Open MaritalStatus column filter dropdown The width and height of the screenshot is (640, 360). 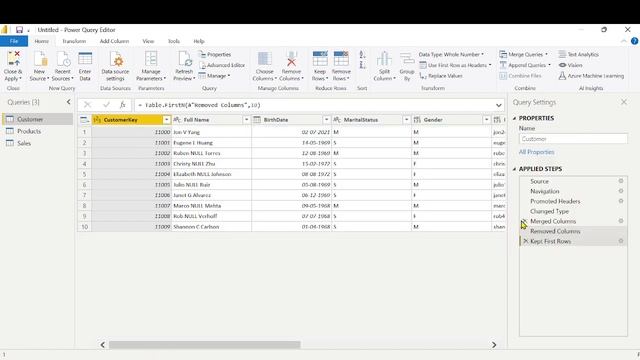point(407,120)
